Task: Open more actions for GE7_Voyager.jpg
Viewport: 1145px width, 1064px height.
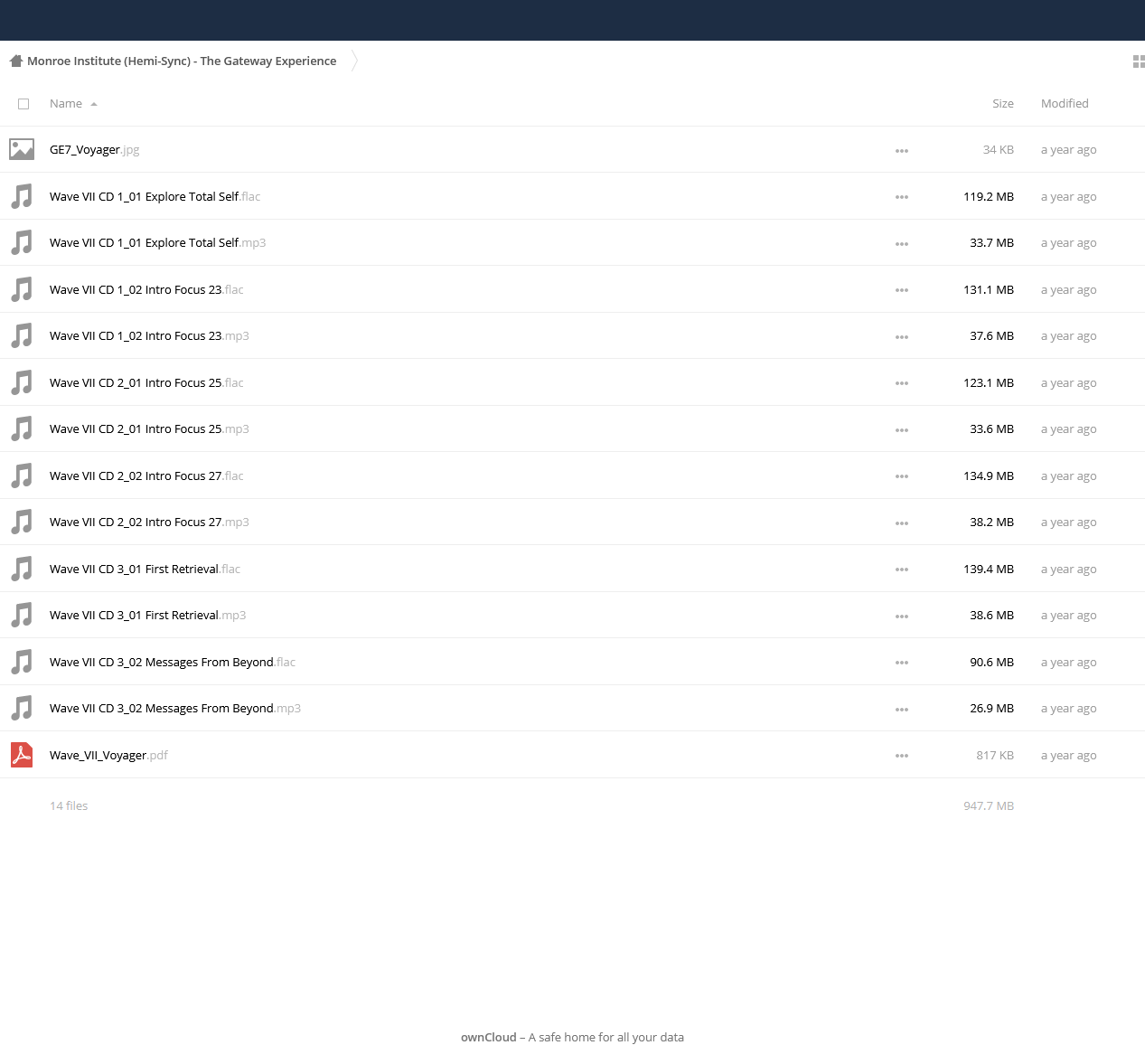Action: [902, 151]
